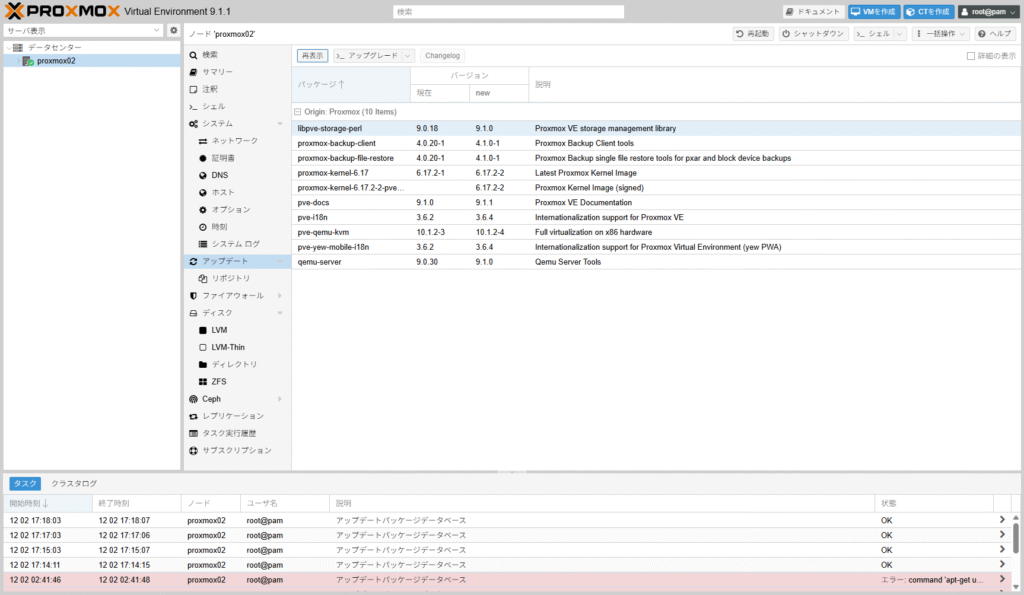Select the タスク tab in bottom panel
Viewport: 1024px width, 595px height.
[24, 483]
